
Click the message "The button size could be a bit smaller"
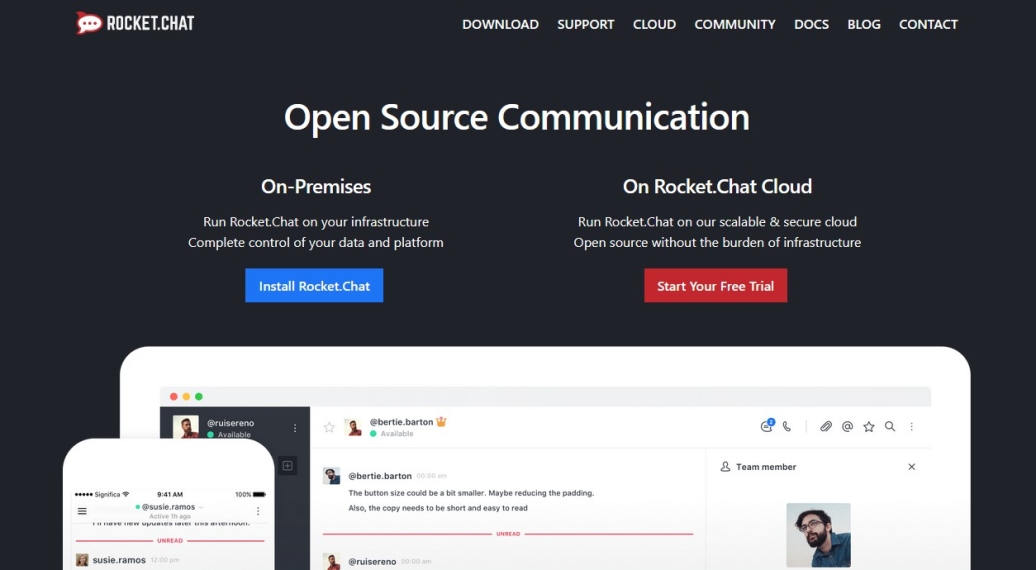coord(471,493)
